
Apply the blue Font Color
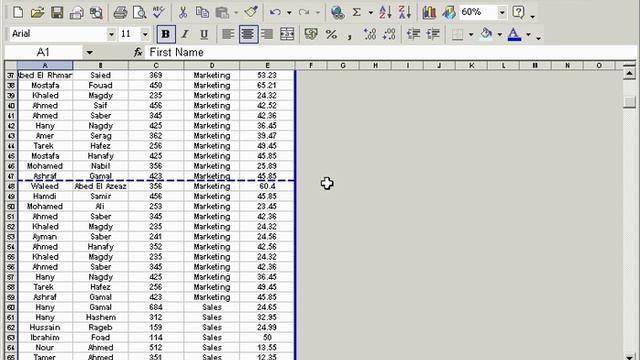tap(514, 34)
